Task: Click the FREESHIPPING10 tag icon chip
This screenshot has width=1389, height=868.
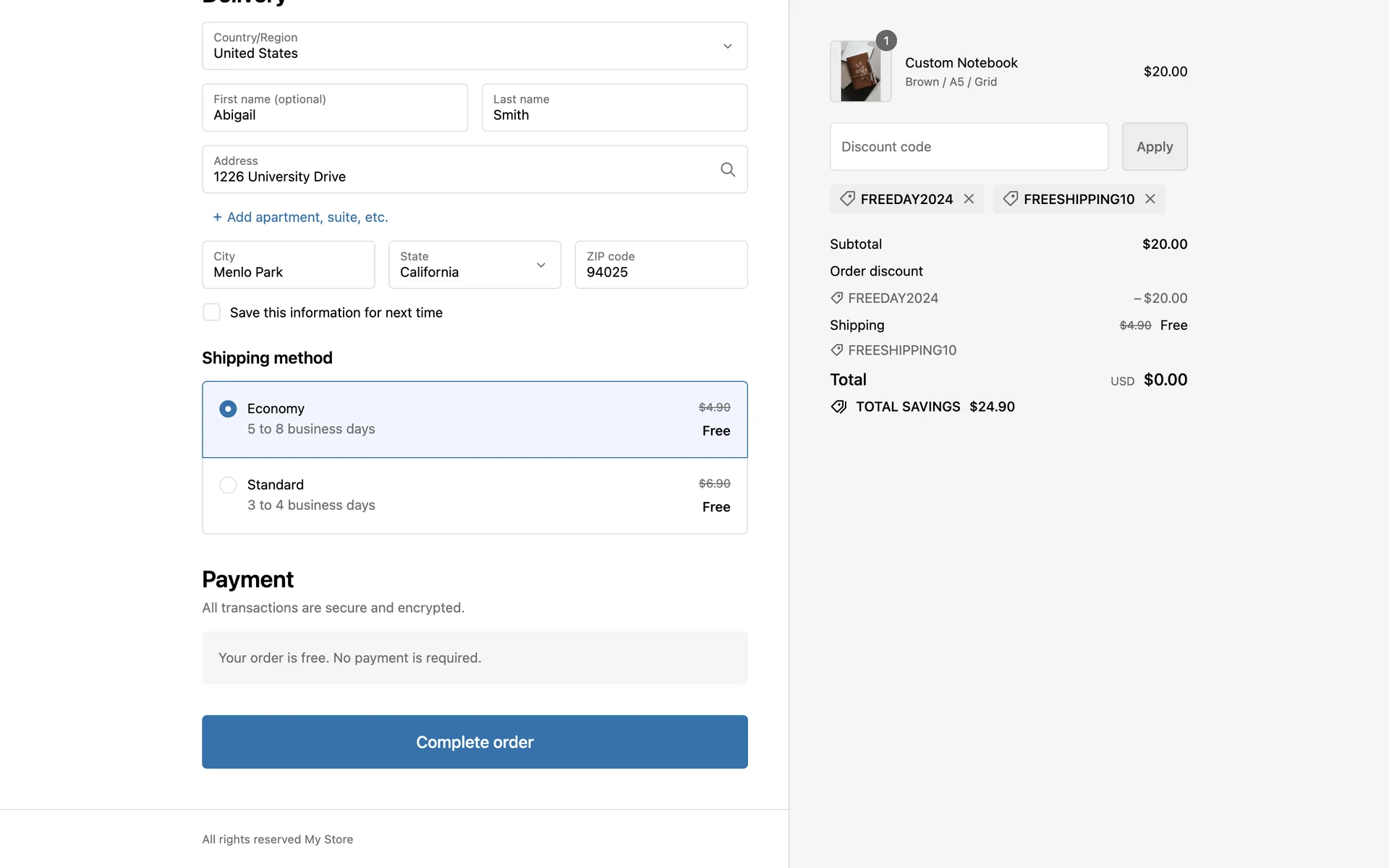Action: tap(1011, 199)
